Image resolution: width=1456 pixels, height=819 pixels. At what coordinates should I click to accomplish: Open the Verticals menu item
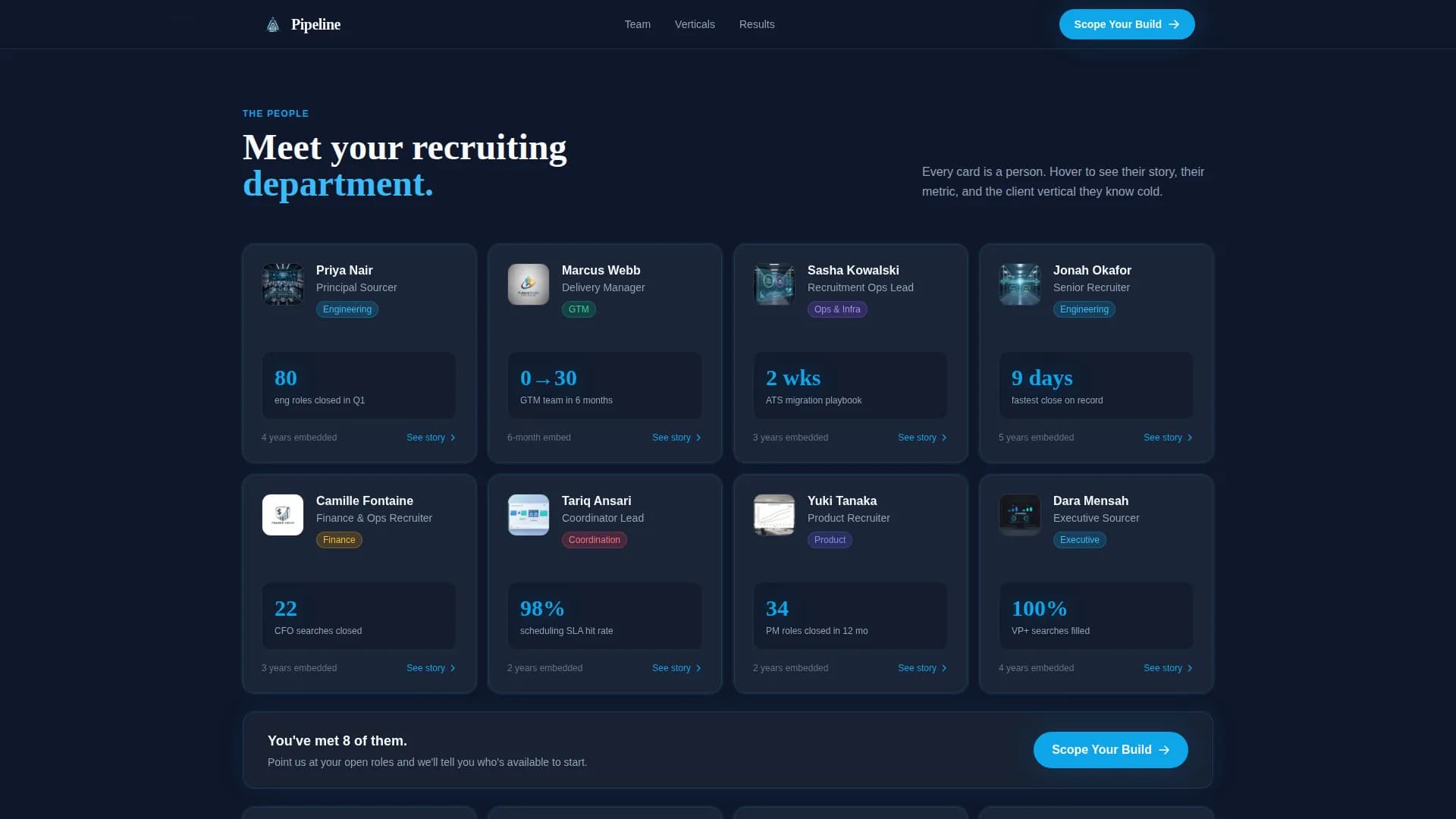click(x=694, y=24)
